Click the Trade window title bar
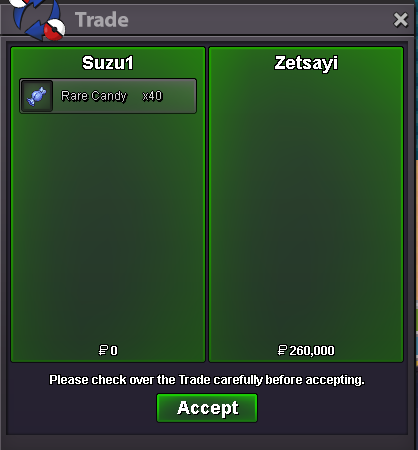 [233, 20]
